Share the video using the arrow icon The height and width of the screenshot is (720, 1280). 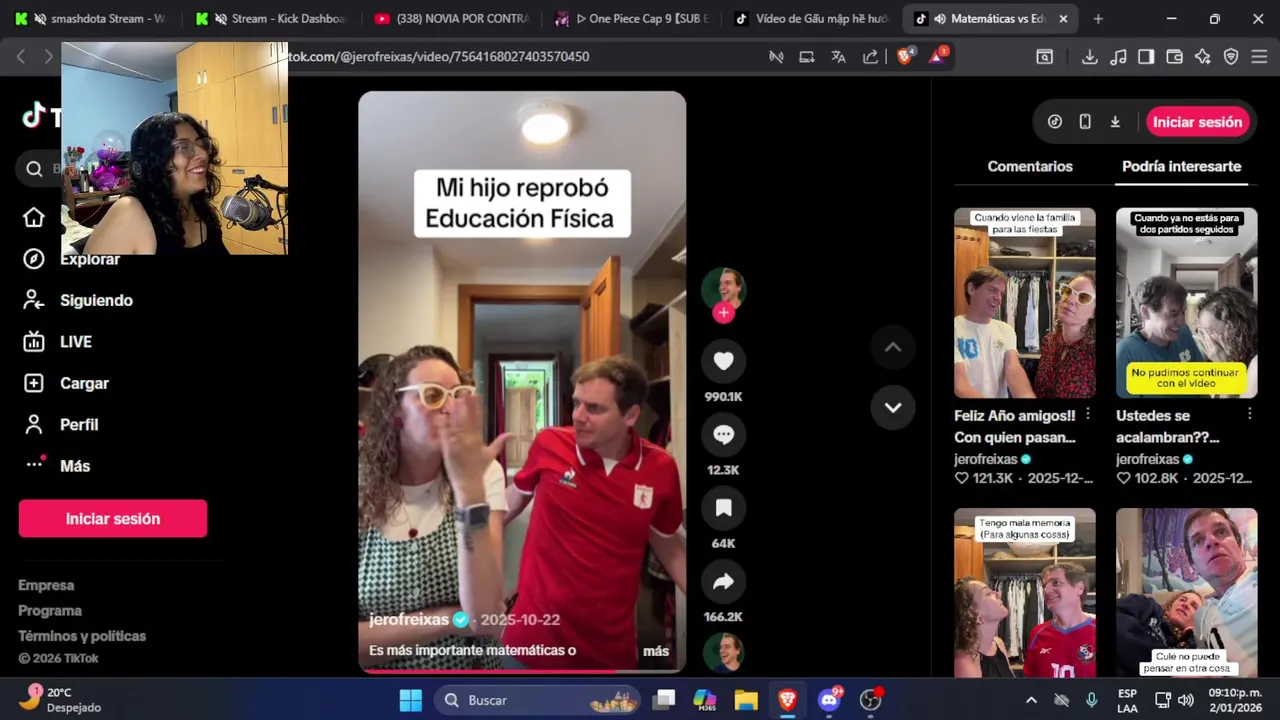pos(723,582)
